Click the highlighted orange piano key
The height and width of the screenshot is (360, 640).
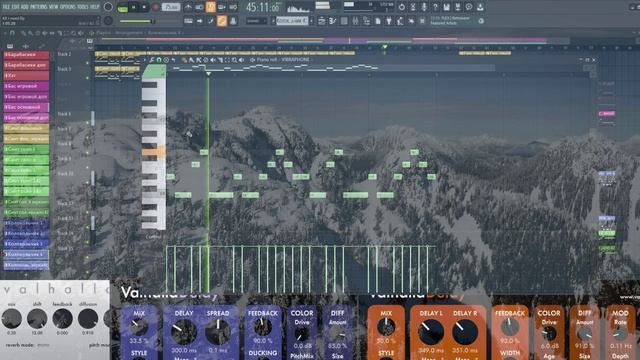[x=153, y=152]
